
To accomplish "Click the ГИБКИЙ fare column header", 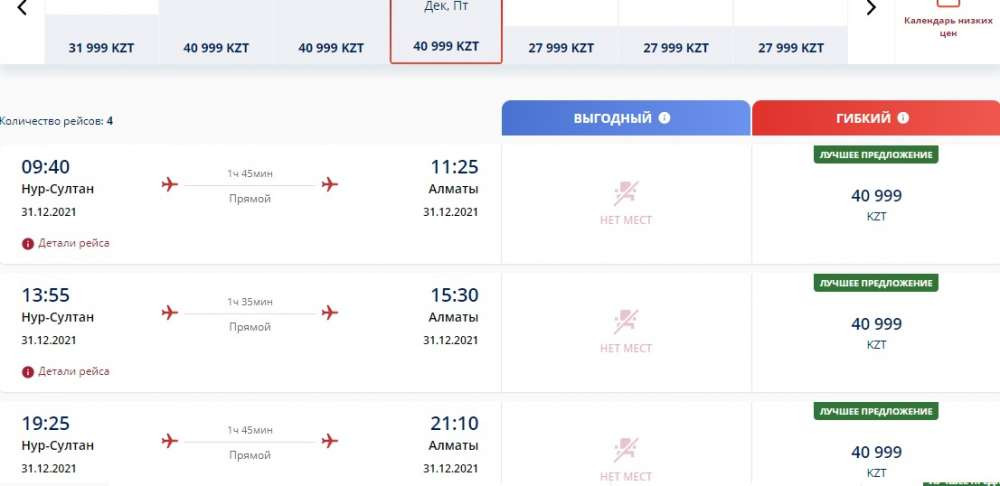I will pyautogui.click(x=862, y=118).
